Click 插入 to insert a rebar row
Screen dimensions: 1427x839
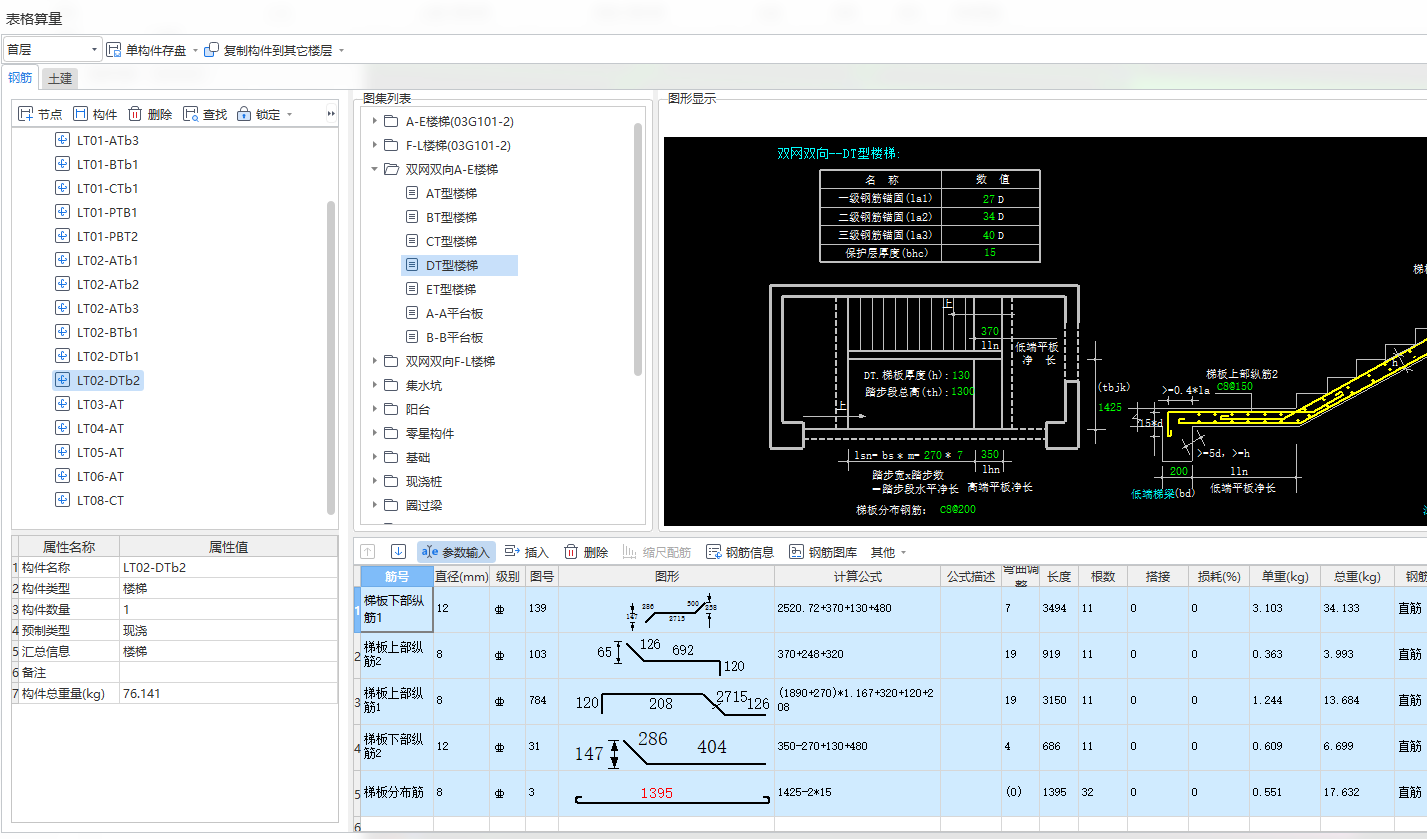(527, 552)
